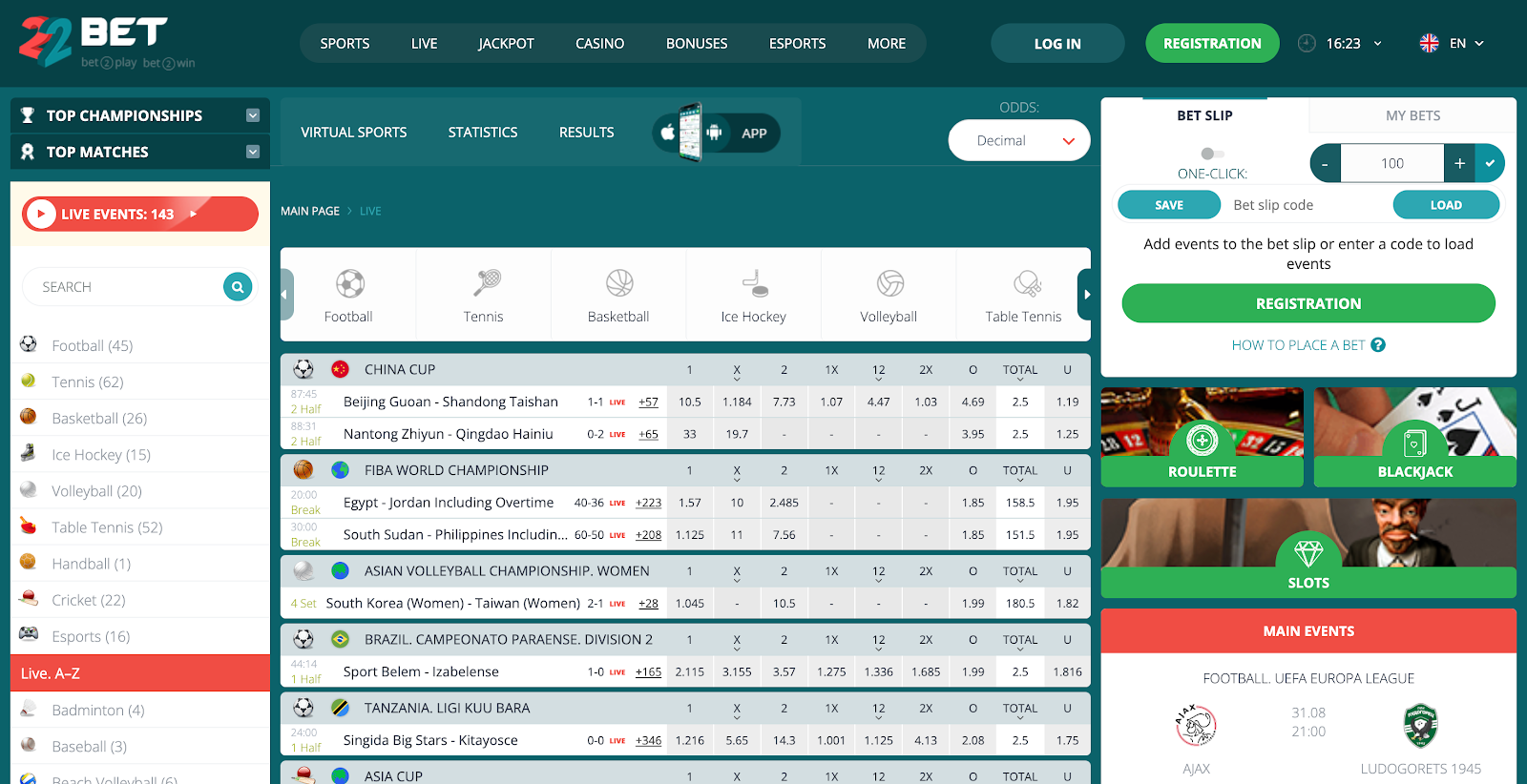Image resolution: width=1527 pixels, height=784 pixels.
Task: Click the Esports gamepad icon in sidebar
Action: [x=29, y=635]
